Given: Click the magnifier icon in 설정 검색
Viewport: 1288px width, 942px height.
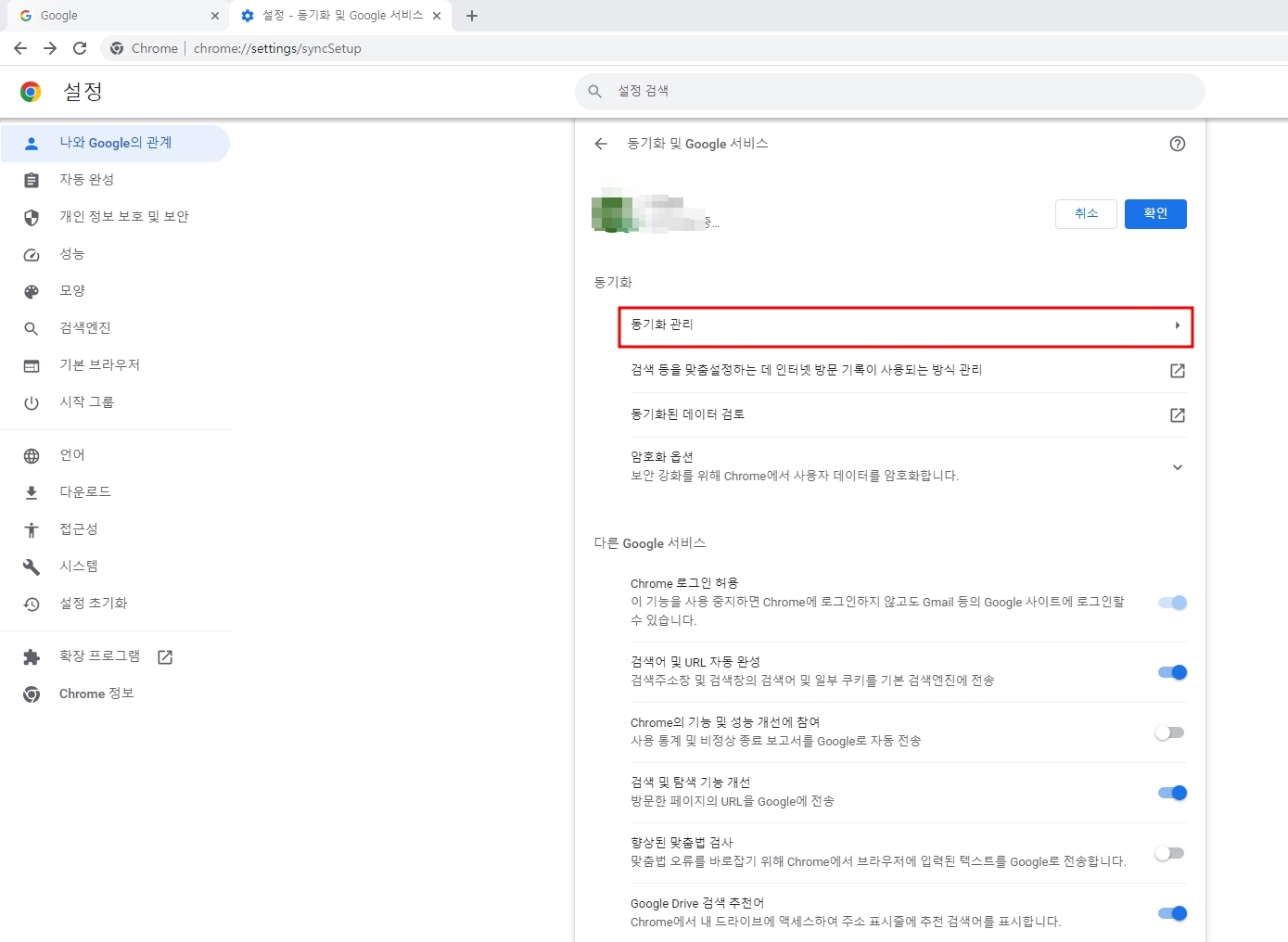Looking at the screenshot, I should [x=595, y=91].
